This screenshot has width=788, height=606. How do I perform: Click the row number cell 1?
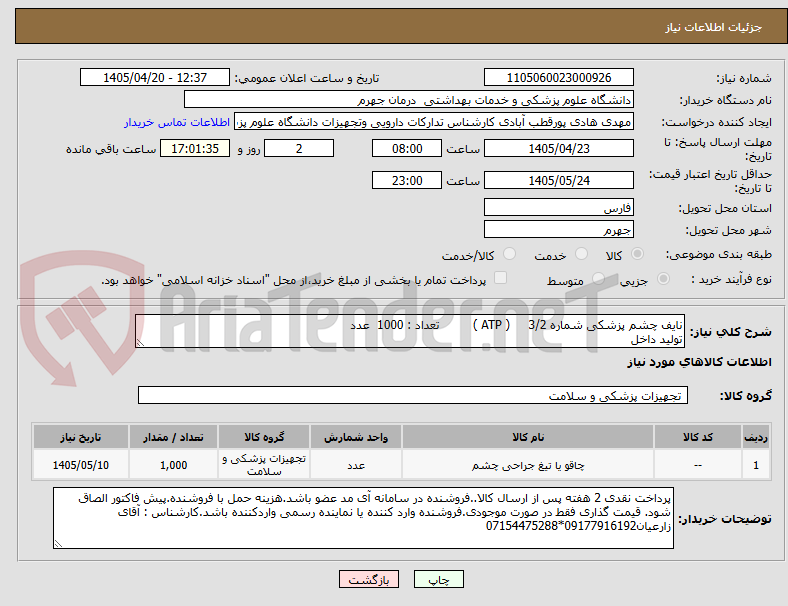(x=755, y=465)
